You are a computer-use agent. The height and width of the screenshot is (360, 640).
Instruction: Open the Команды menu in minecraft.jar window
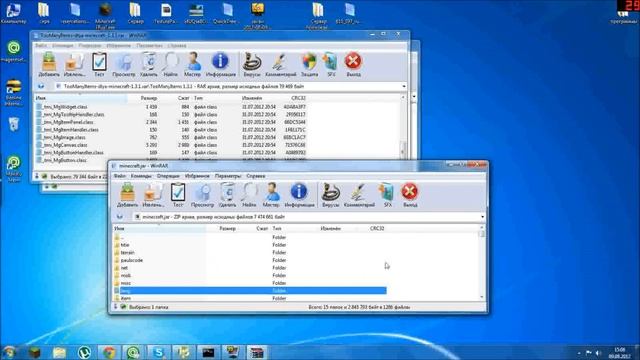click(x=141, y=176)
